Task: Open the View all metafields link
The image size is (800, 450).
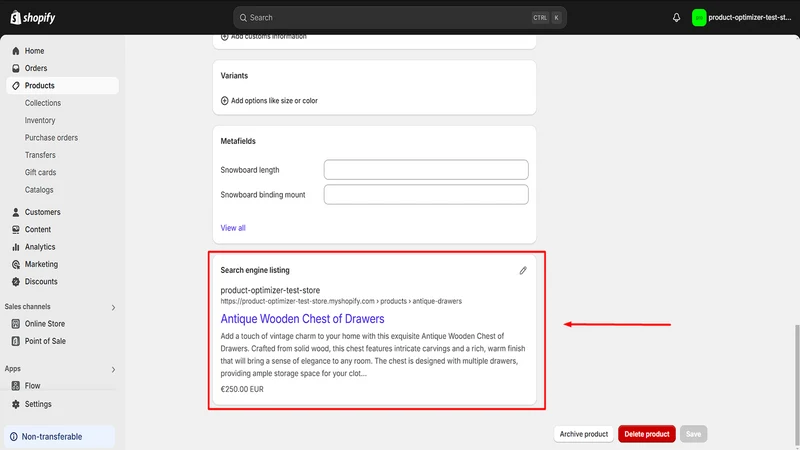Action: [x=233, y=228]
